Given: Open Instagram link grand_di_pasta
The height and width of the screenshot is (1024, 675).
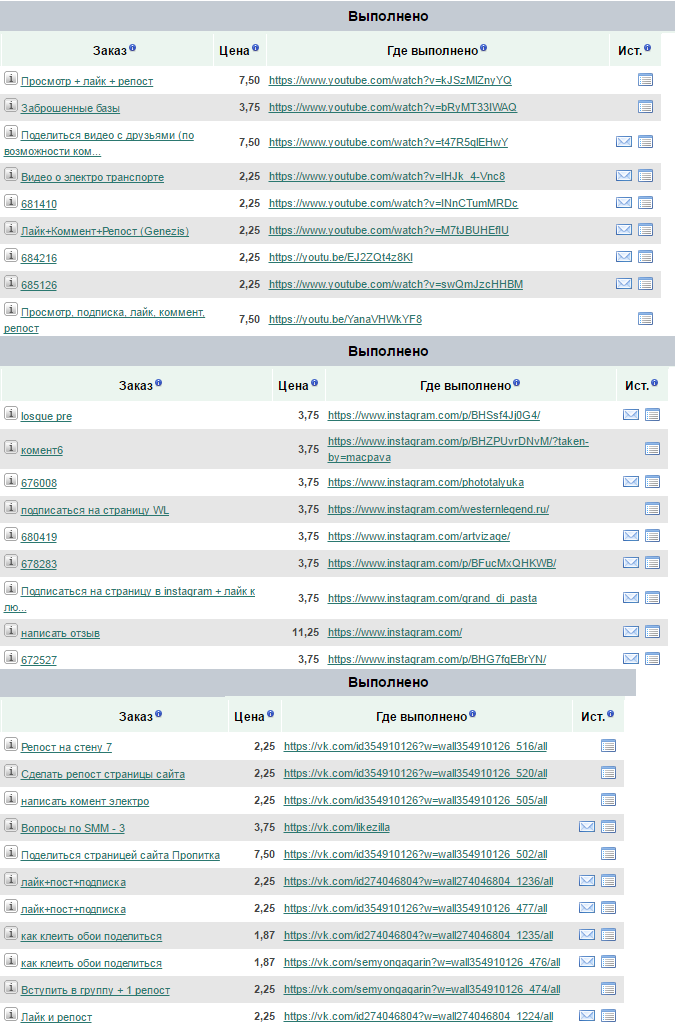Looking at the screenshot, I should point(432,598).
